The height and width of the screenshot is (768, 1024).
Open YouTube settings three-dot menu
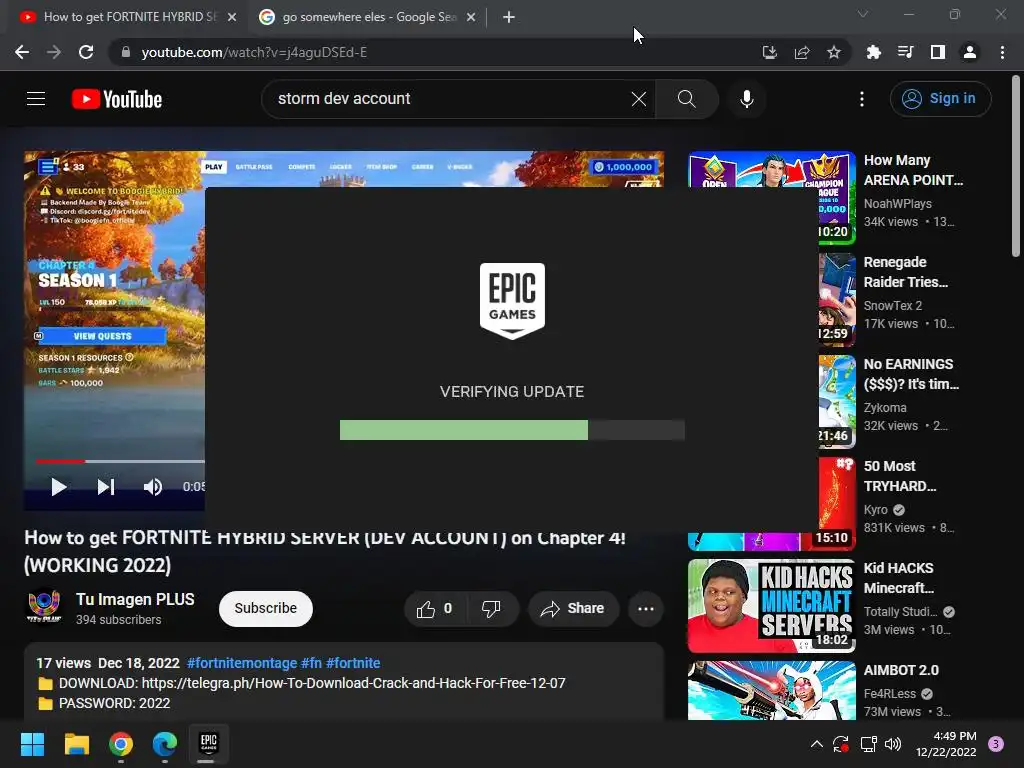pyautogui.click(x=862, y=99)
